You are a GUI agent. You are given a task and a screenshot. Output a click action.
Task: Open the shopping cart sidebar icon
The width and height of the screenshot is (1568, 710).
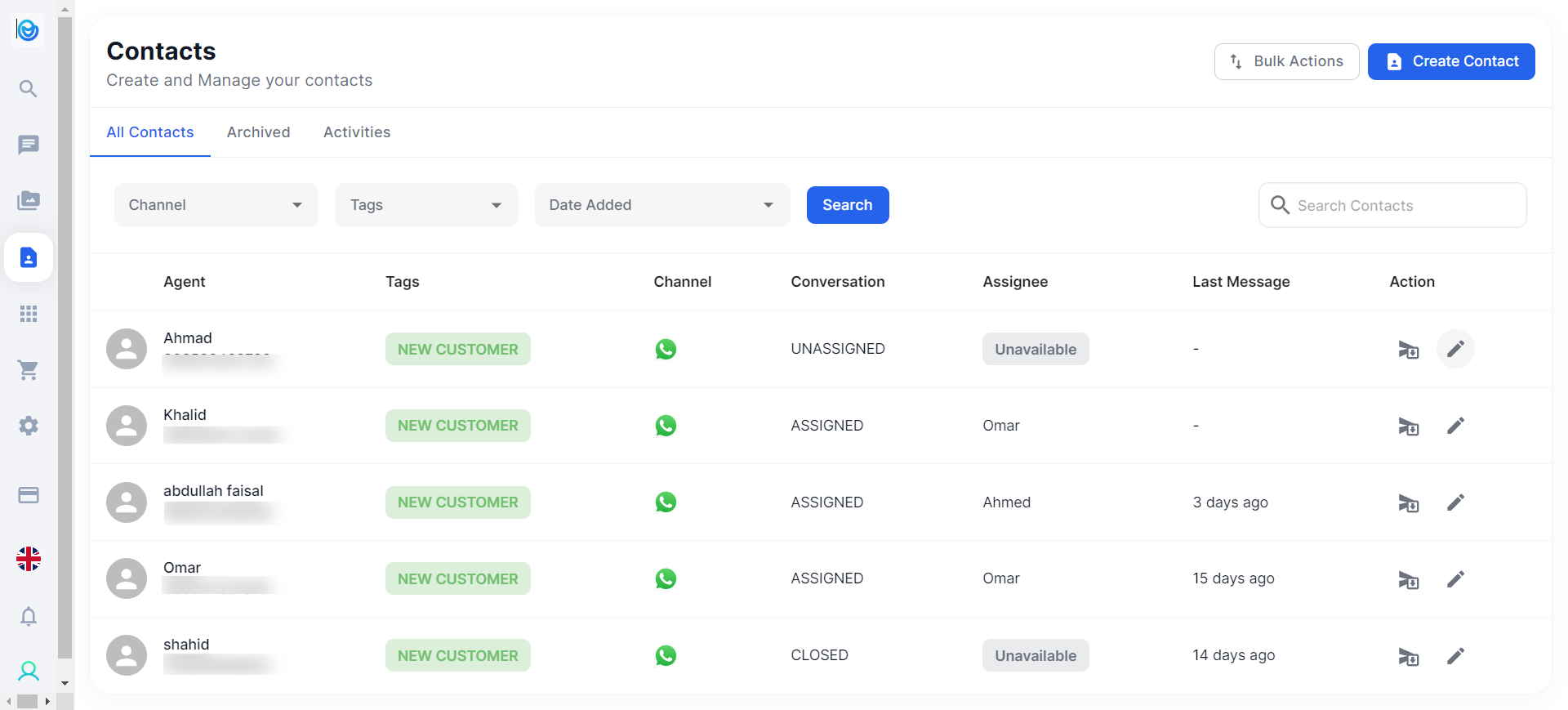pyautogui.click(x=29, y=370)
